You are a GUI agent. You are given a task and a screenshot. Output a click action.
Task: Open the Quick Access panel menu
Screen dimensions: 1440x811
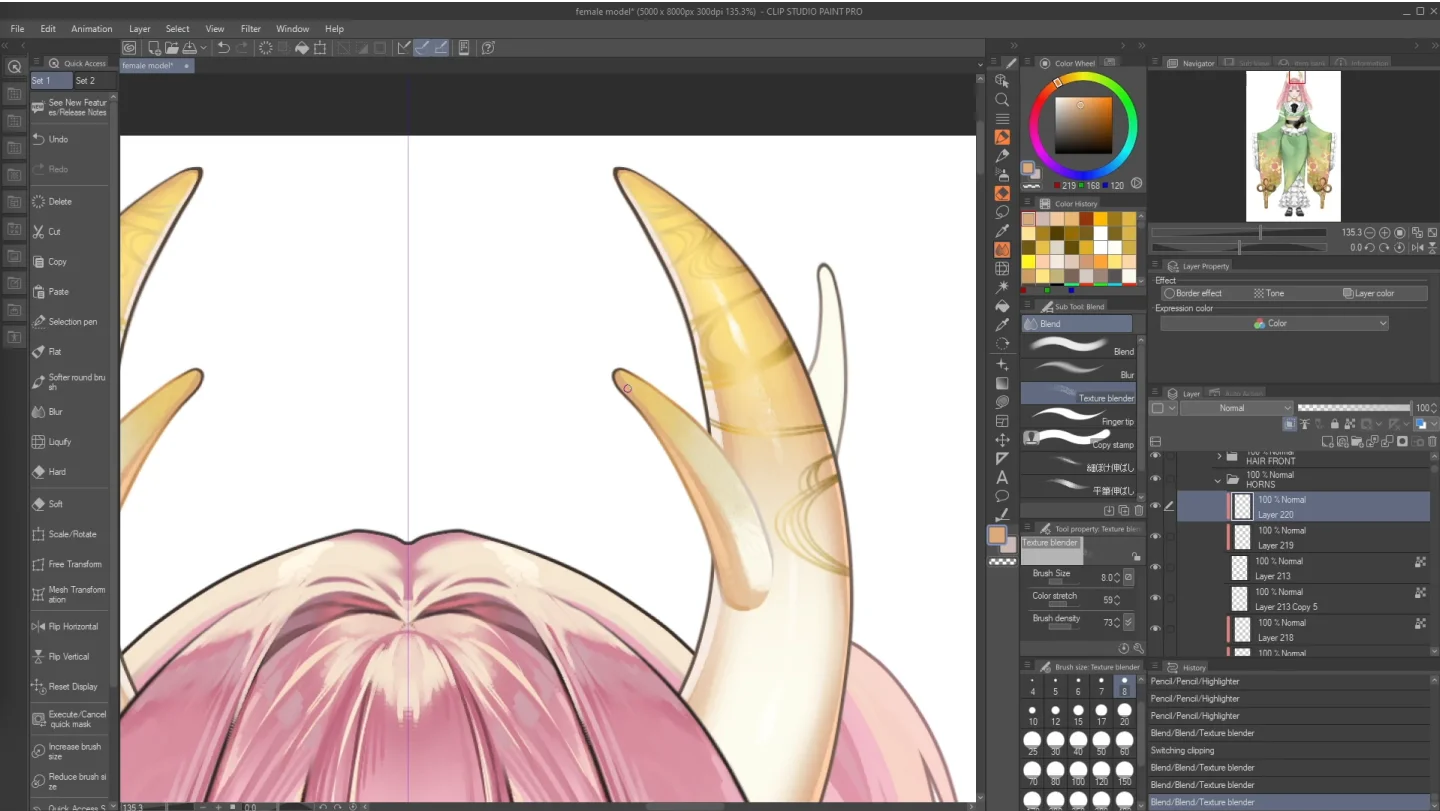tap(37, 63)
